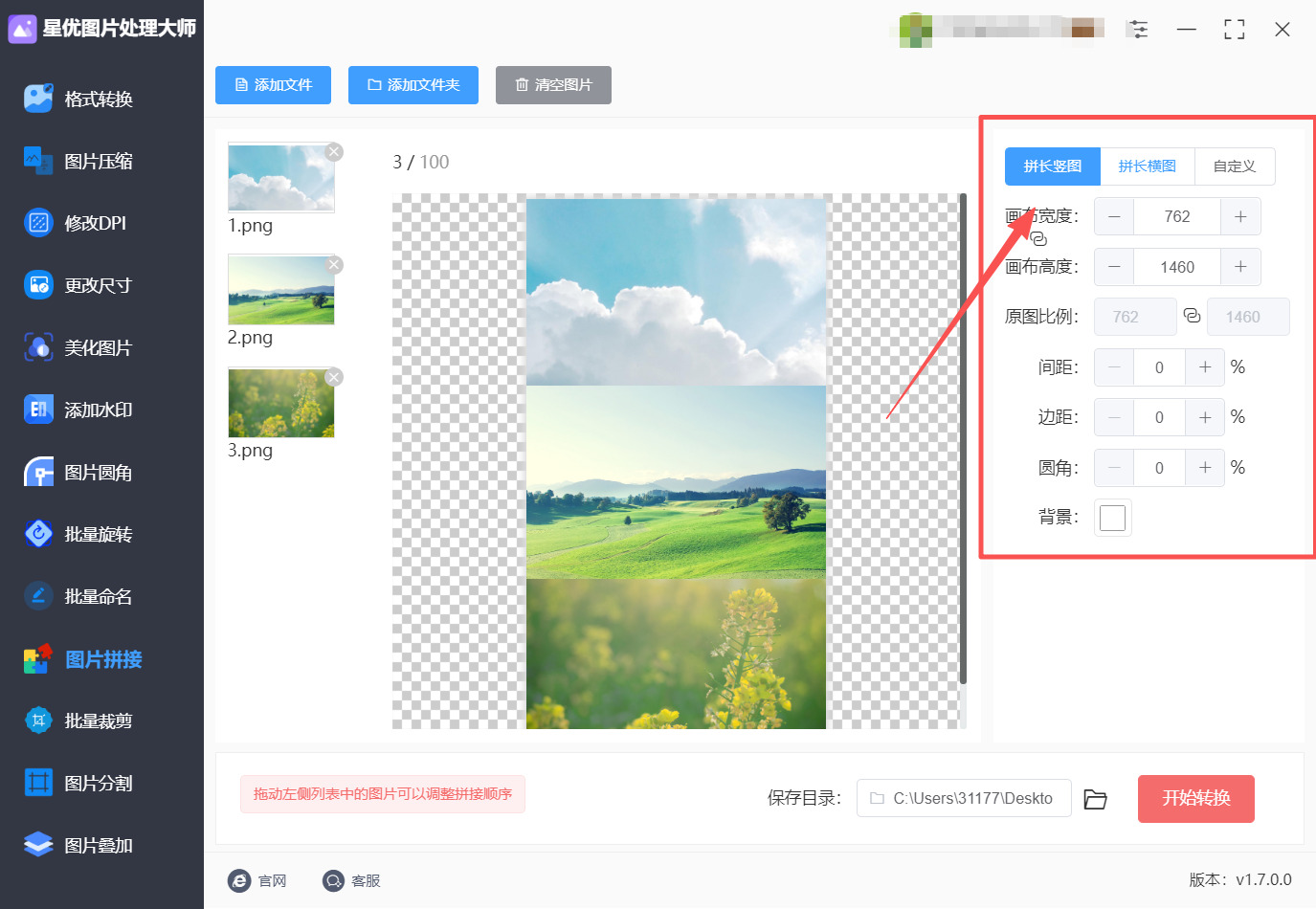1316x909 pixels.
Task: Select the 3.png flowers thumbnail
Action: 281,403
